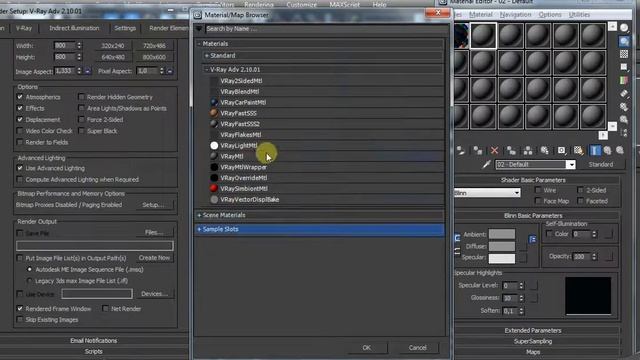Expand the Standard materials group

(207, 56)
